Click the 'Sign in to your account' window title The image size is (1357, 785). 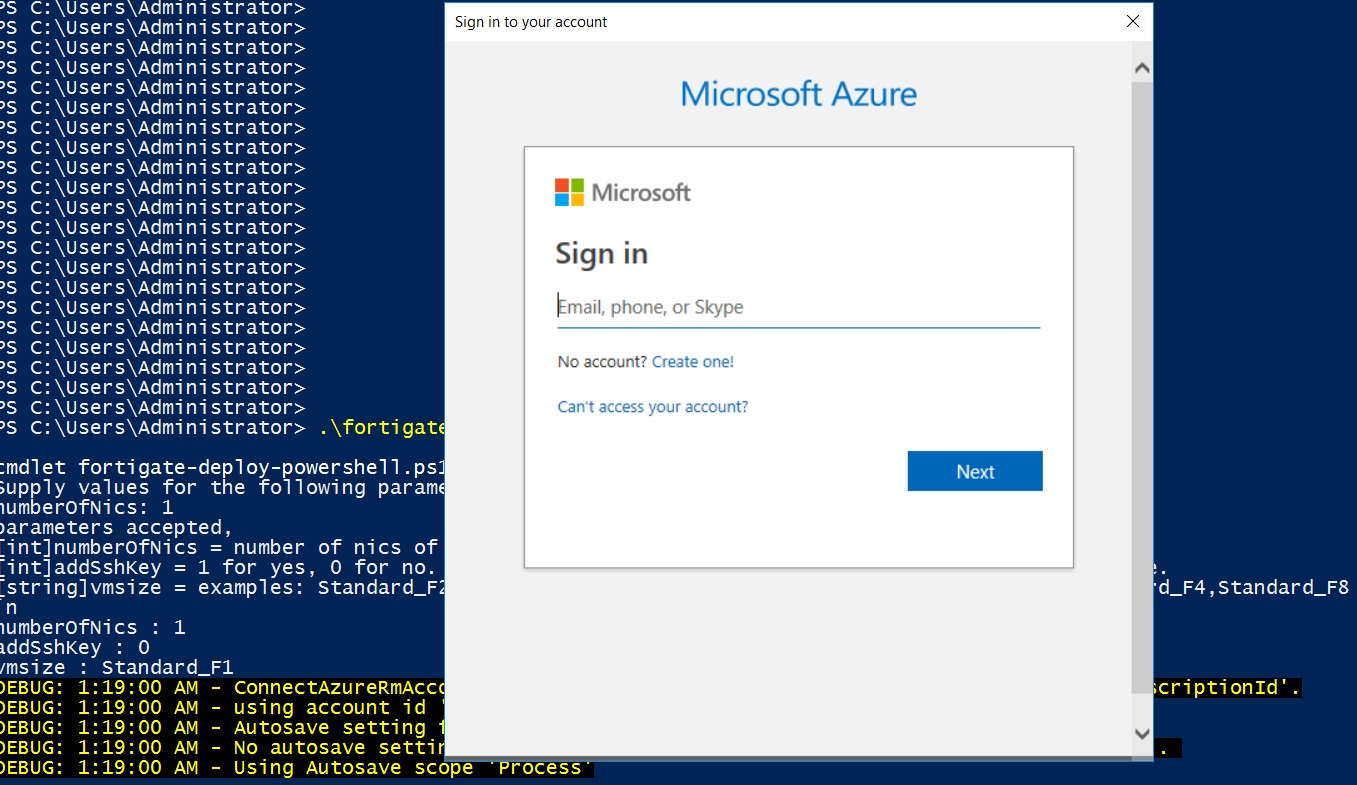click(531, 22)
